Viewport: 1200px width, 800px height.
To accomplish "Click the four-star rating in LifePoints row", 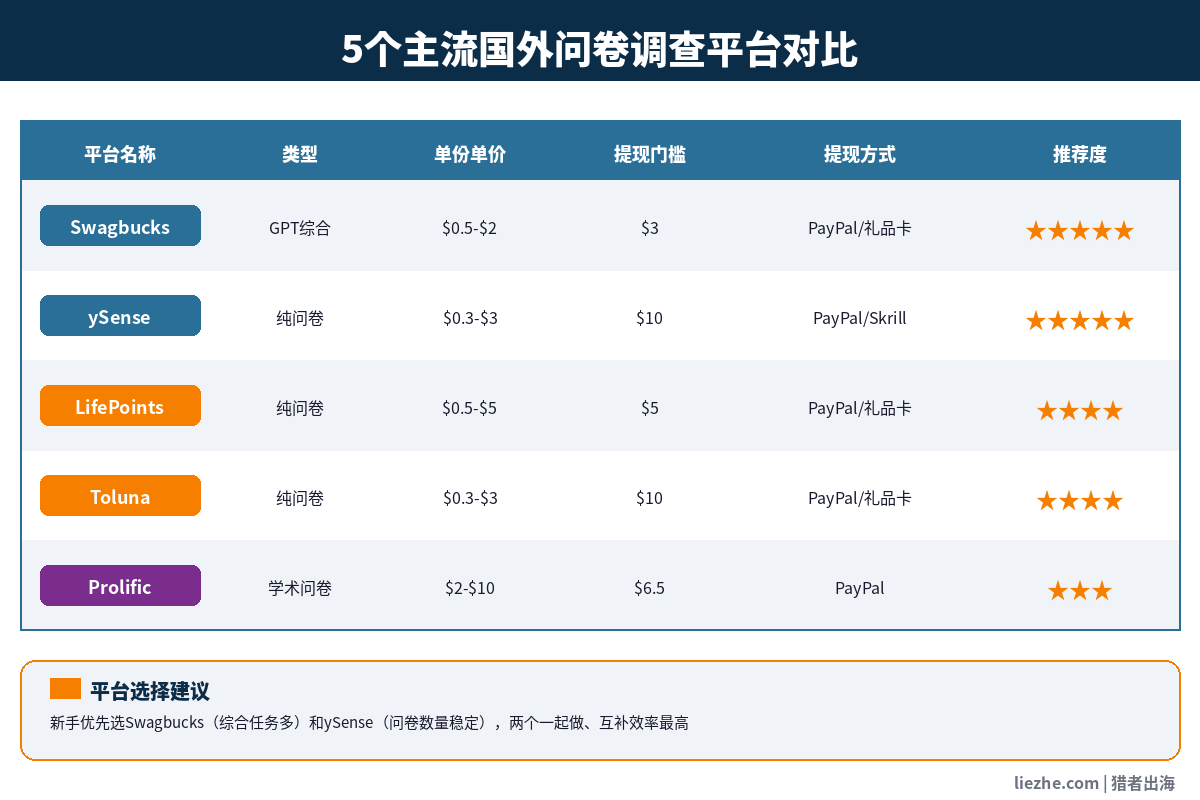I will pos(1080,411).
